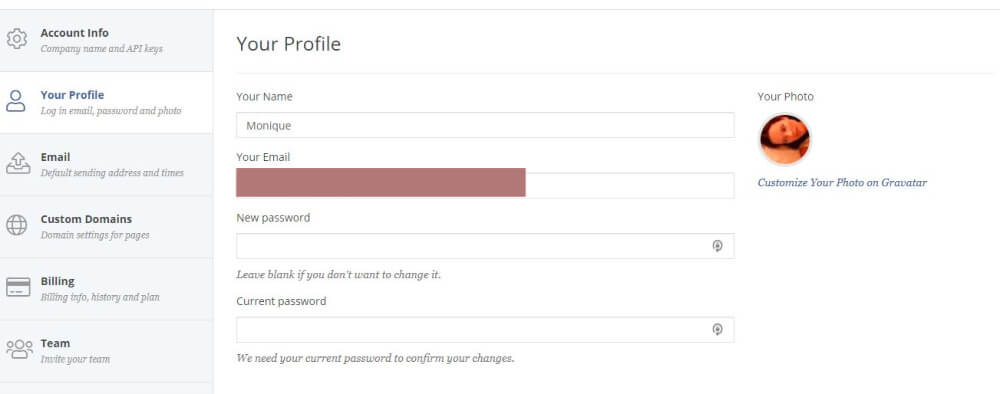Open the Team section

click(x=107, y=351)
